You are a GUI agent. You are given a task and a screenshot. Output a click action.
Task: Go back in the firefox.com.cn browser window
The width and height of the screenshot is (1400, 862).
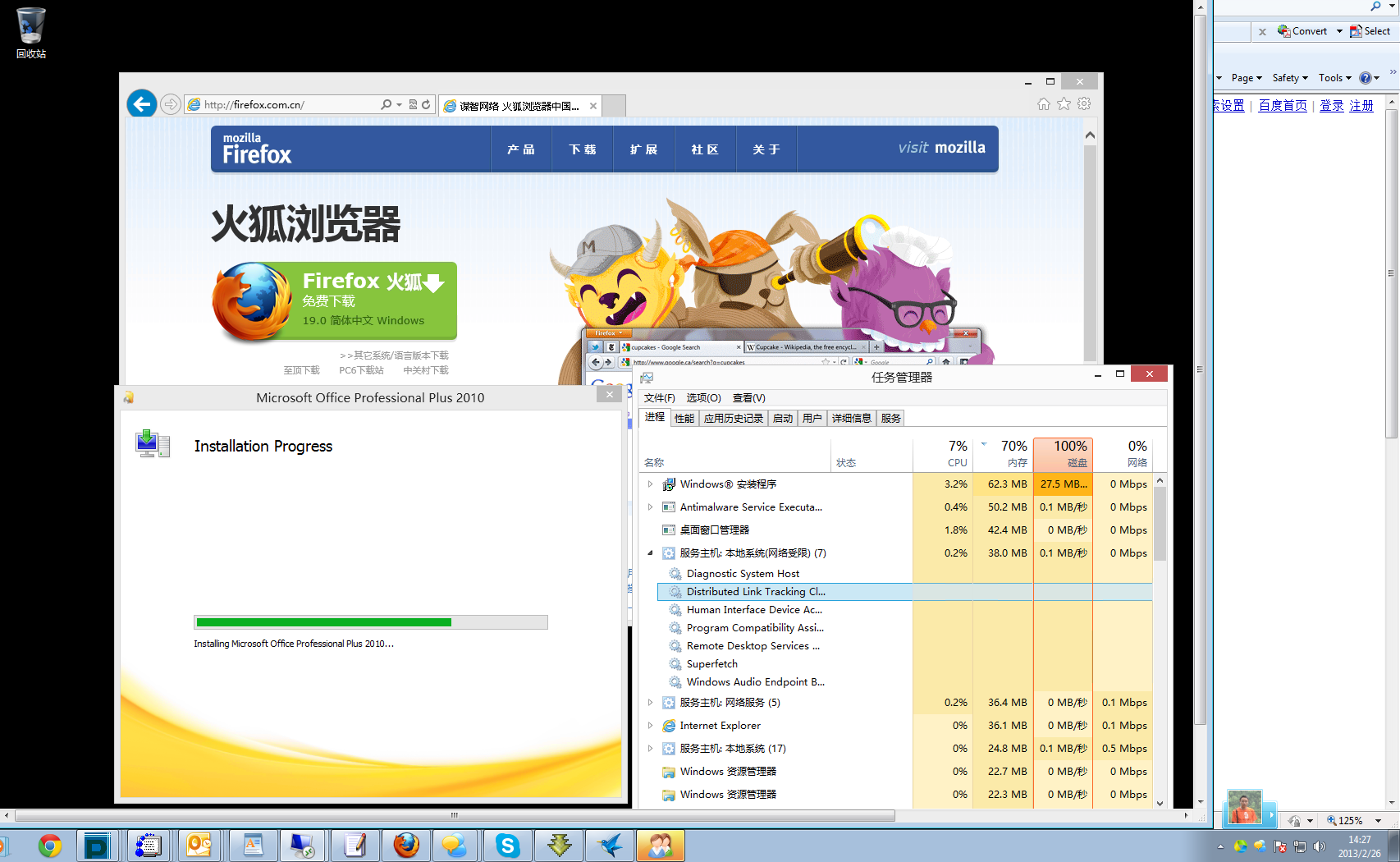pos(142,103)
